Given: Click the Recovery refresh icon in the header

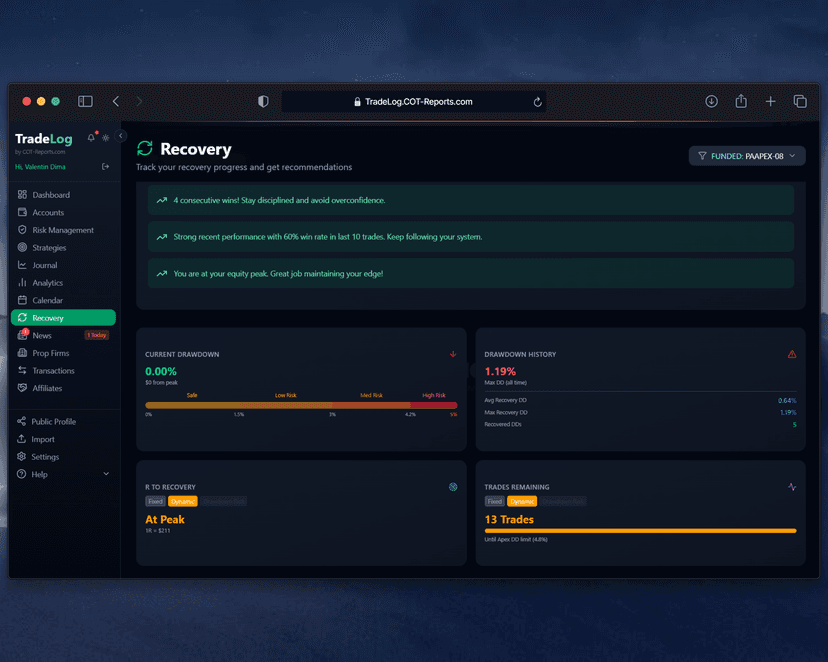Looking at the screenshot, I should pyautogui.click(x=144, y=147).
